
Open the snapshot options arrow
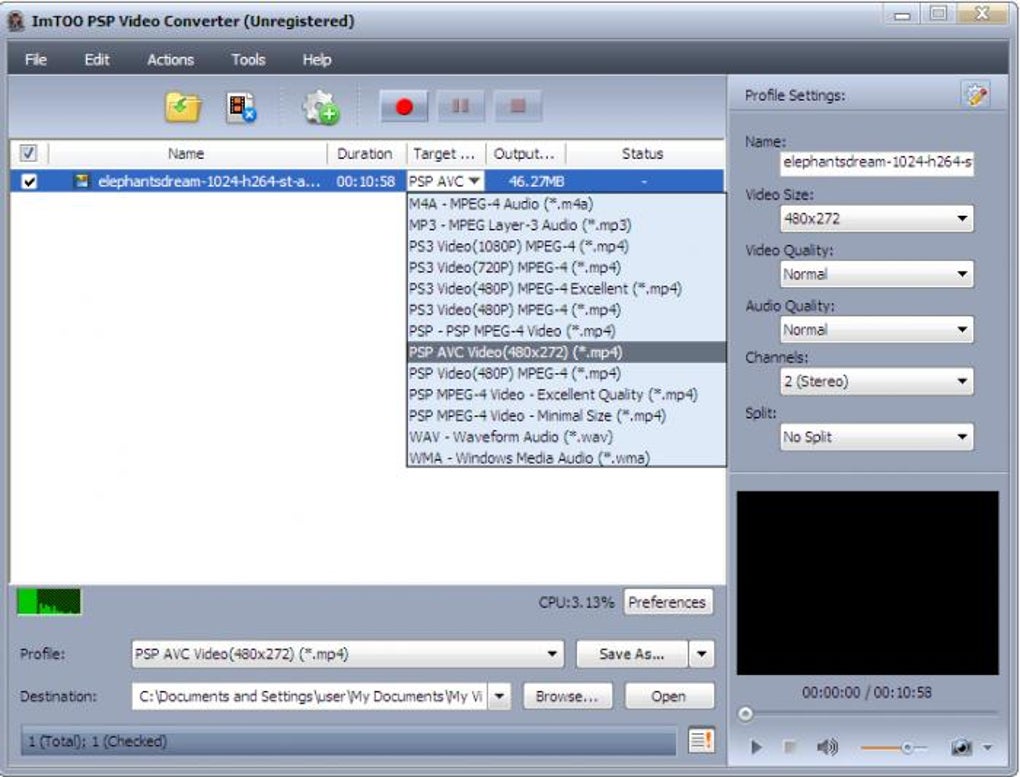(x=987, y=748)
